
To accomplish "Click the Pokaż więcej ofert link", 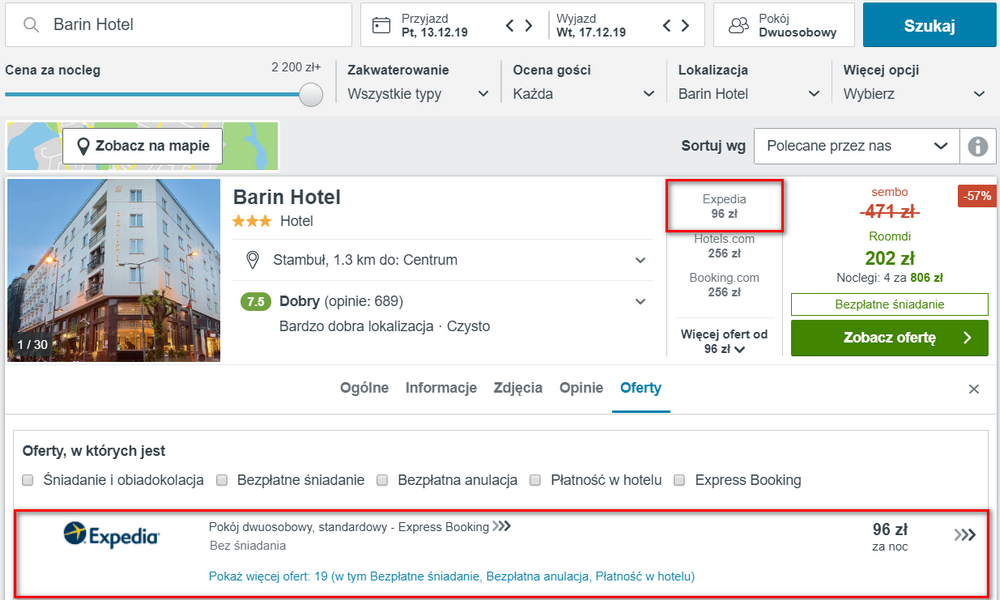I will [x=451, y=576].
